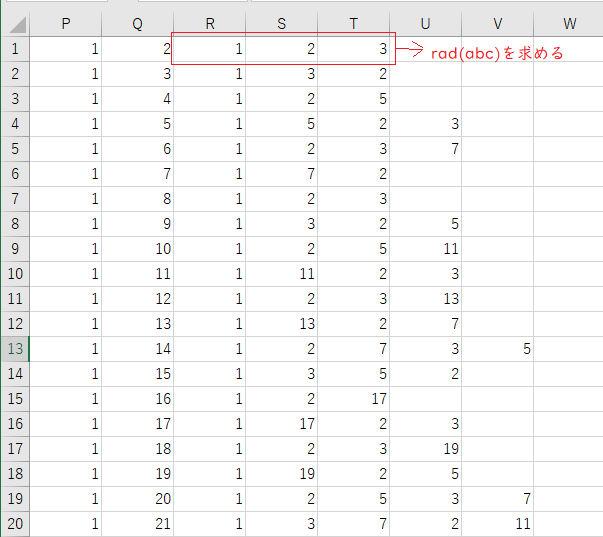Select cell T15 containing 17
The width and height of the screenshot is (603, 537).
[x=354, y=399]
